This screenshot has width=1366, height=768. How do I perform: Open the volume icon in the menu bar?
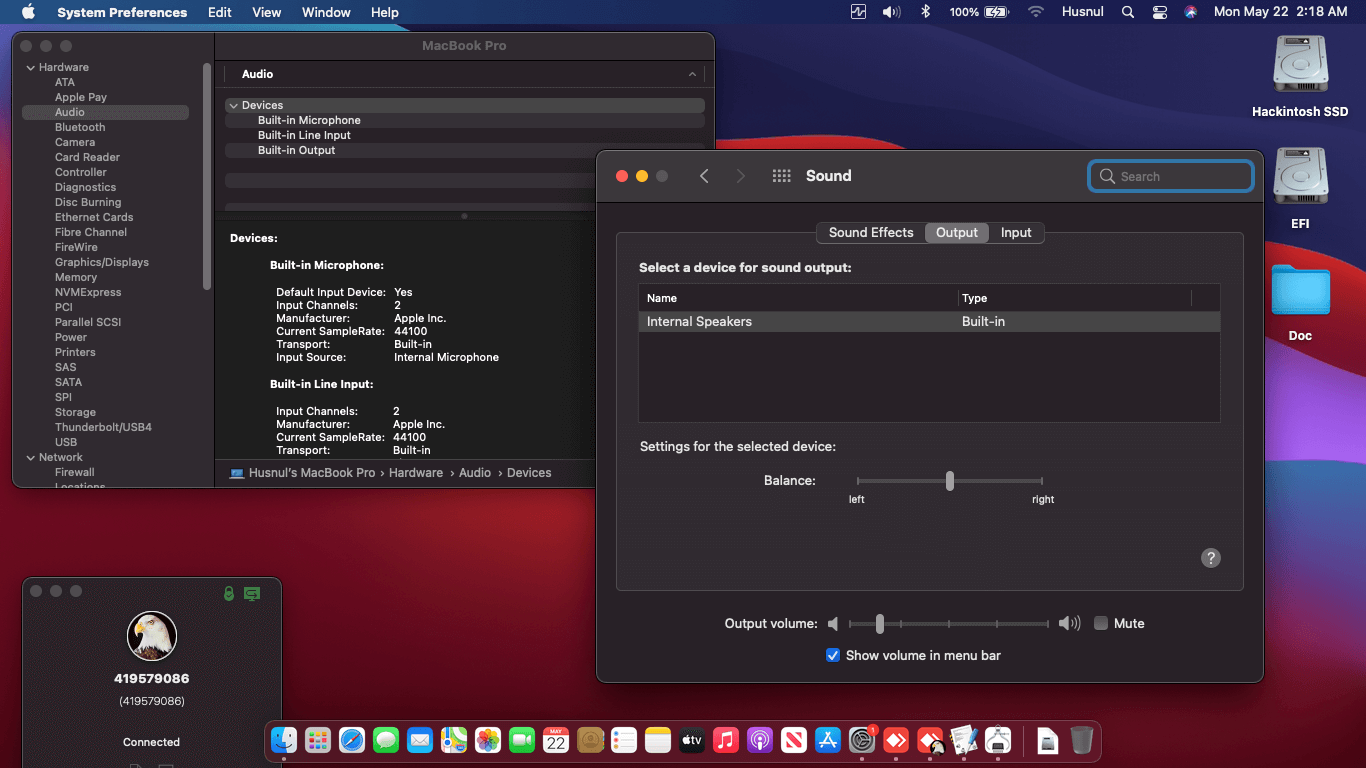[x=891, y=12]
